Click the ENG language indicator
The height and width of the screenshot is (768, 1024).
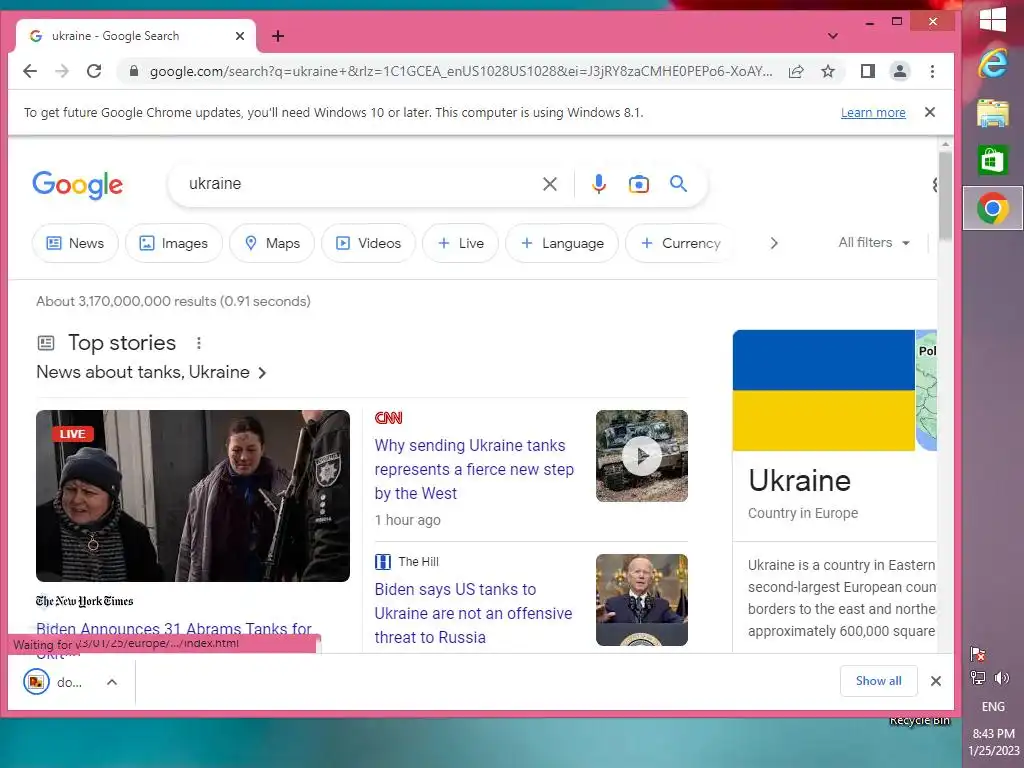(993, 707)
